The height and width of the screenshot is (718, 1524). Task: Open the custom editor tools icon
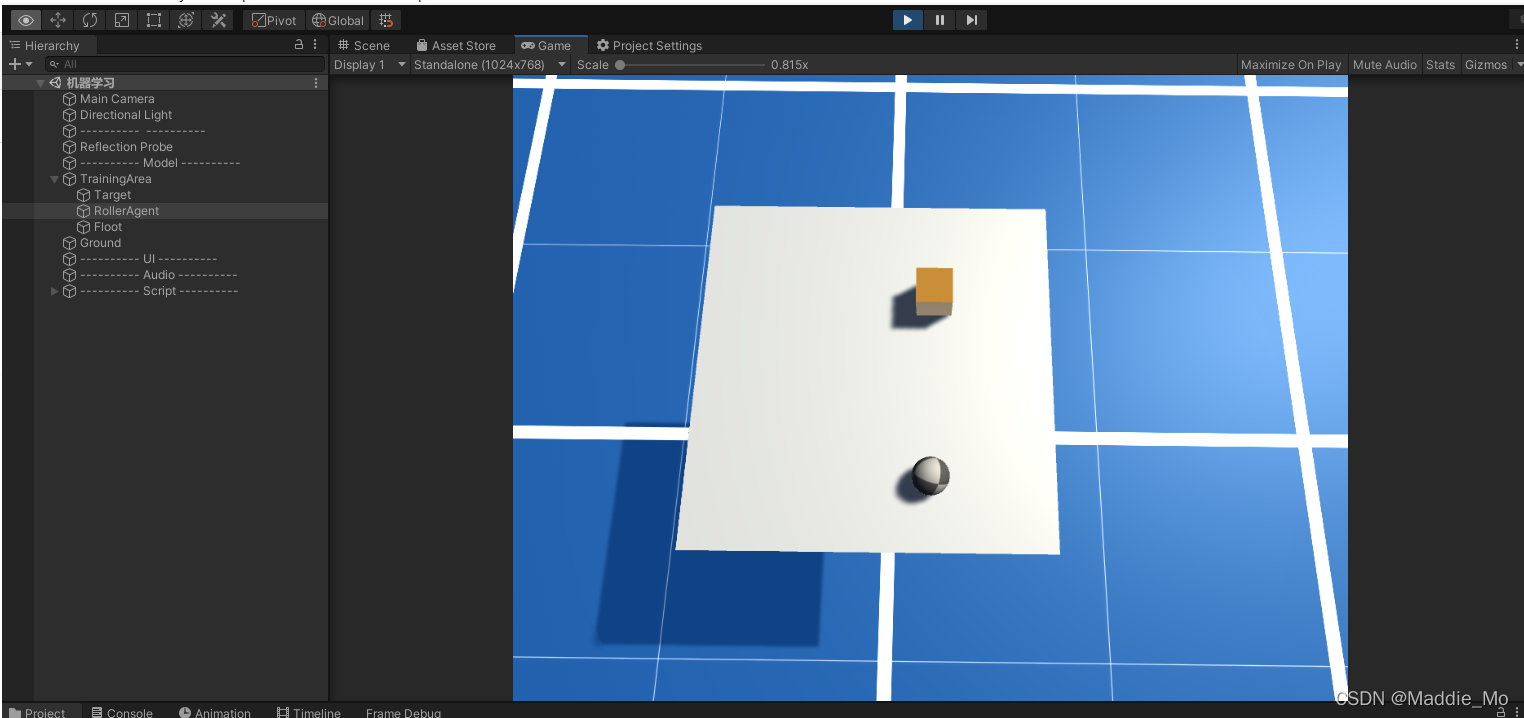coord(218,20)
